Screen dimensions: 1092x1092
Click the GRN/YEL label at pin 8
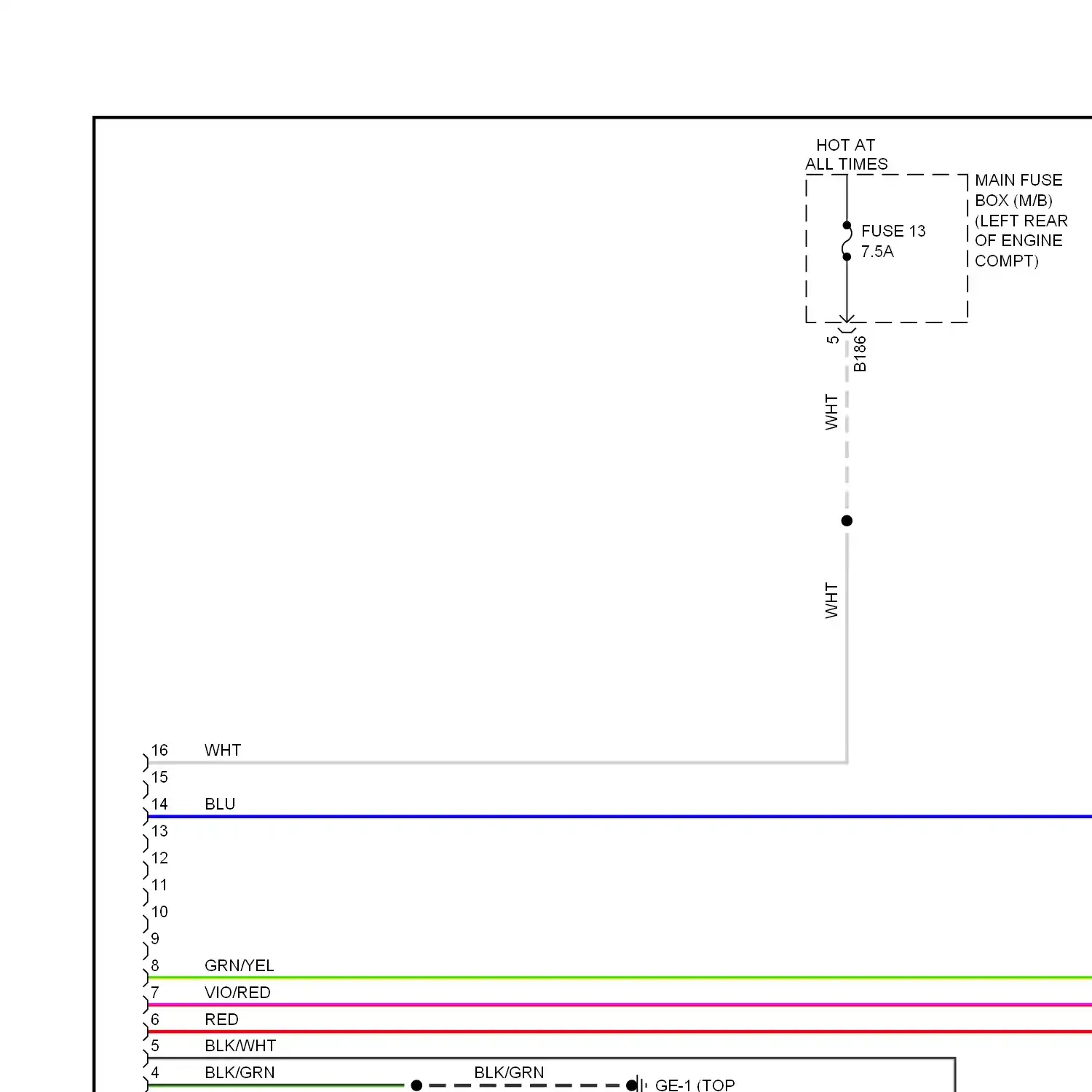(x=240, y=965)
